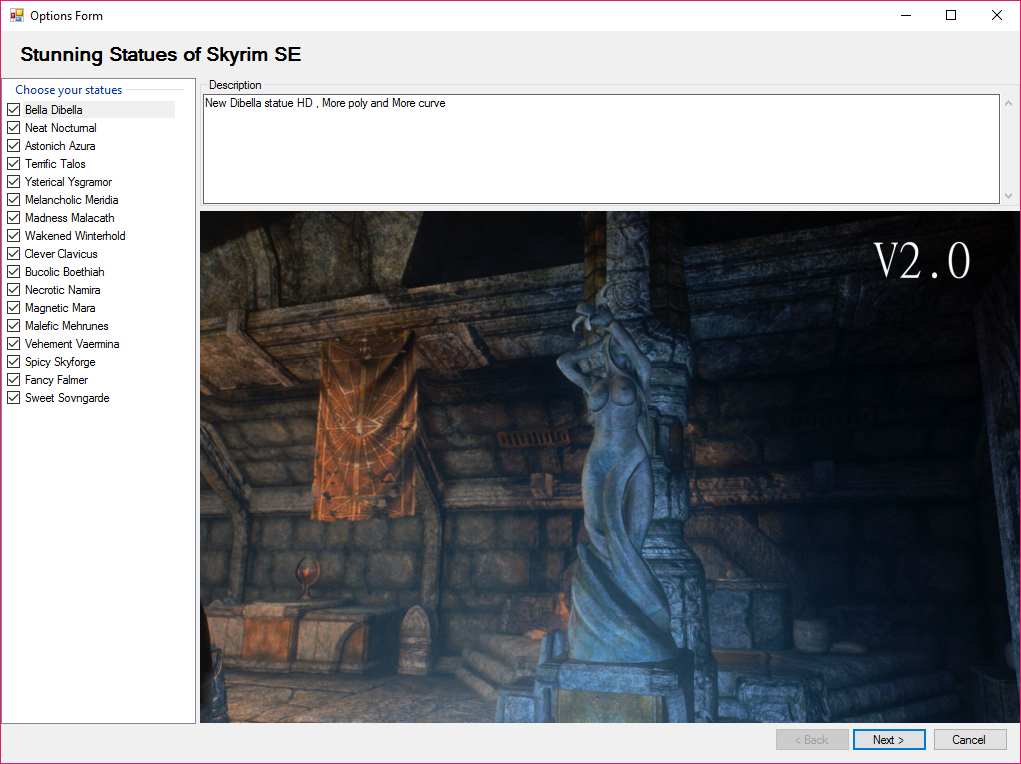Toggle the Neat Nocturnal checkbox
Screen dimensions: 1021x764
point(14,128)
